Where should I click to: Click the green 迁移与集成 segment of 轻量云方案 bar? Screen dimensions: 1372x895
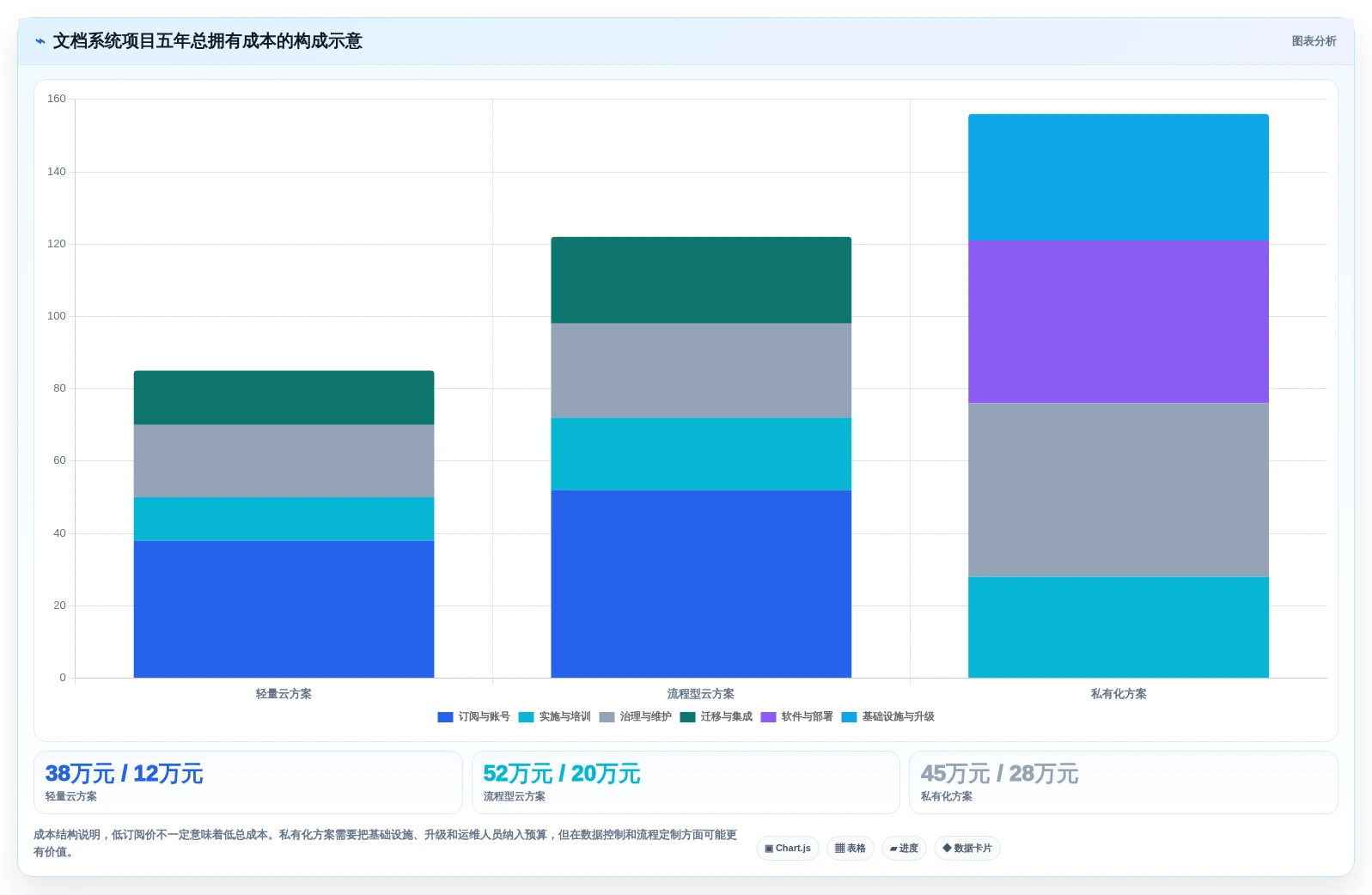coord(284,398)
